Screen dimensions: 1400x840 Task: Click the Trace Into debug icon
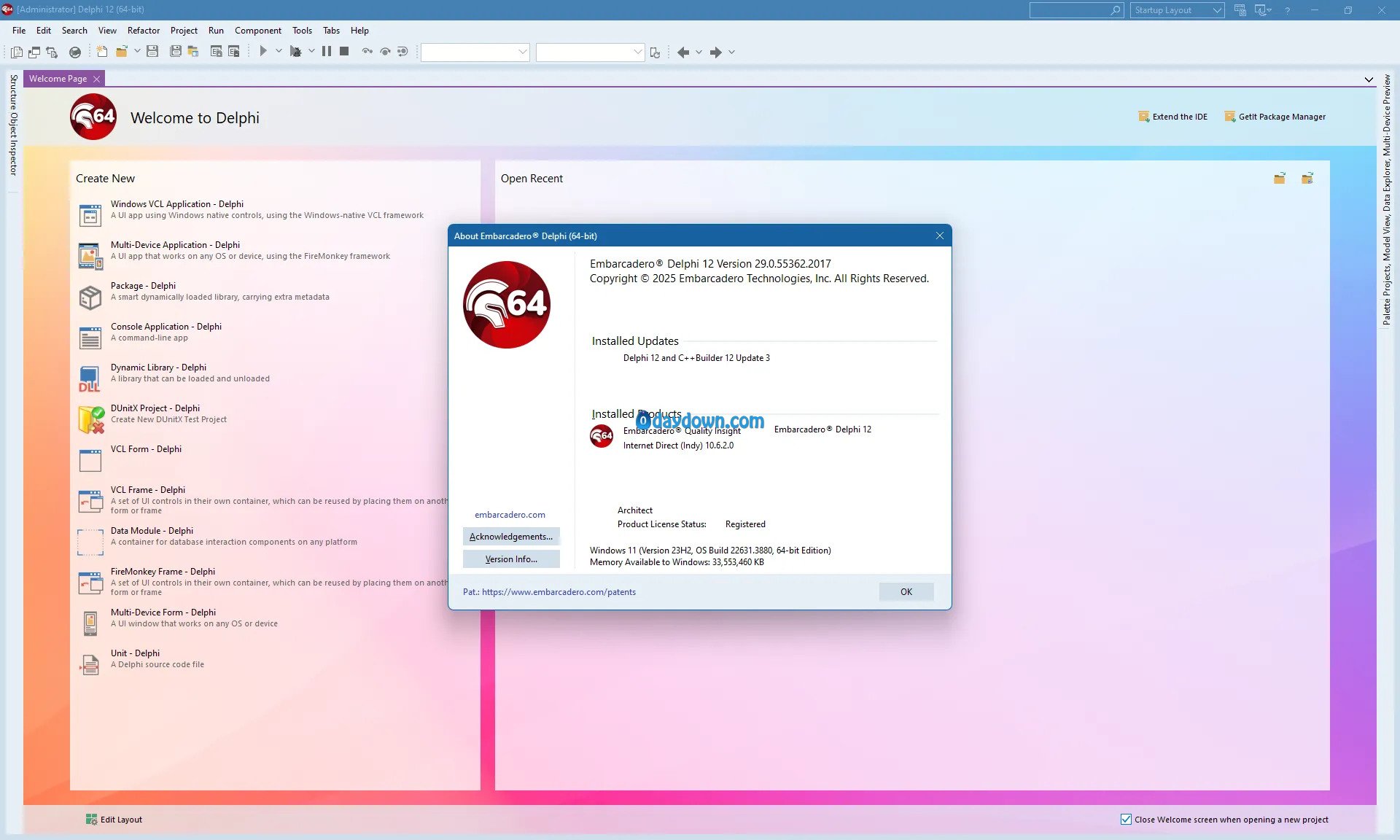coord(367,52)
